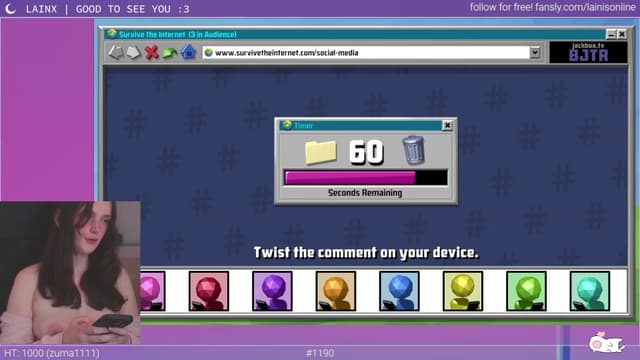
Task: Select the blue player avatar
Action: [399, 291]
